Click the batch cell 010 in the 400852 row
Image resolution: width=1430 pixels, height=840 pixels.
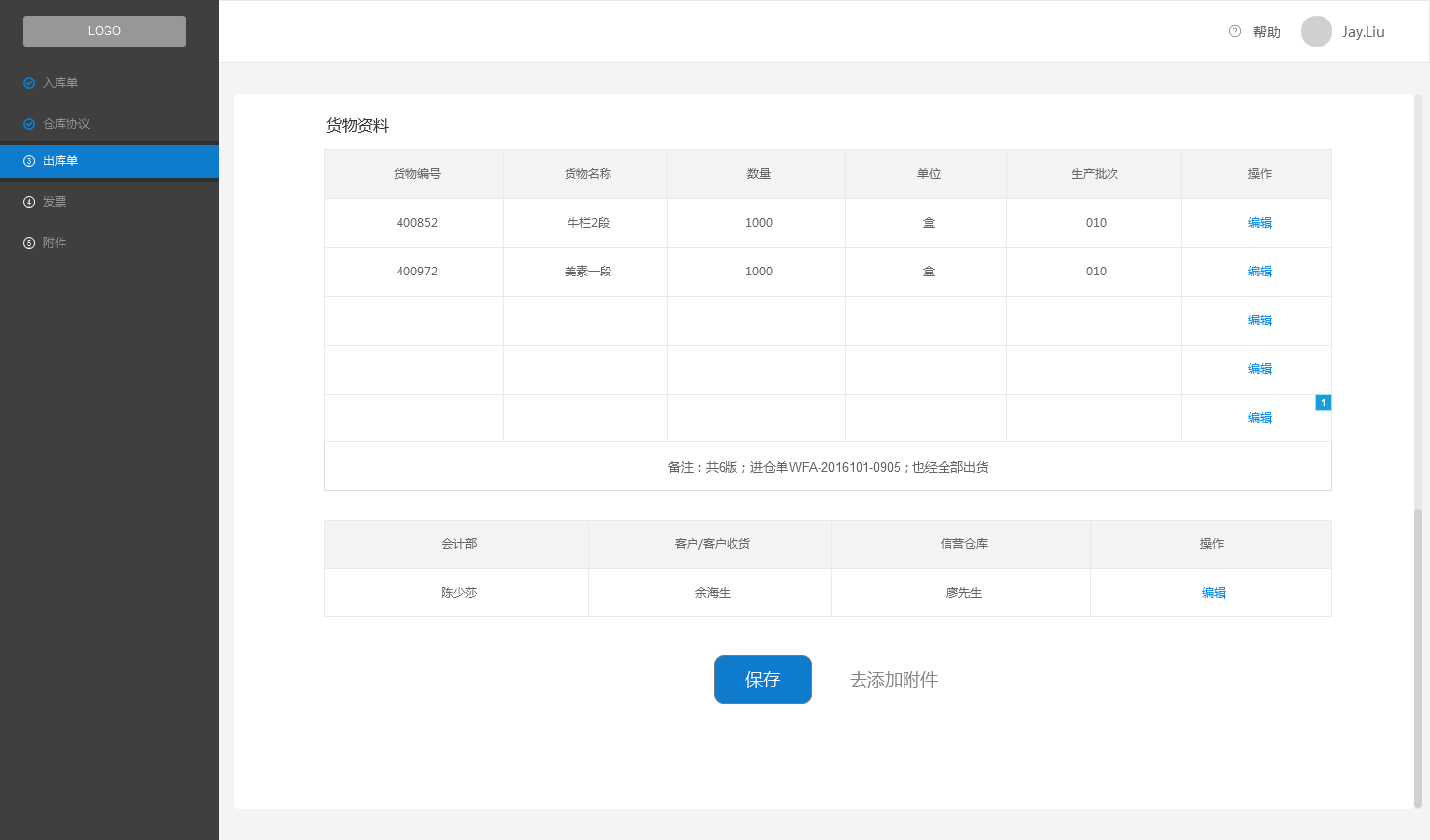click(x=1096, y=223)
